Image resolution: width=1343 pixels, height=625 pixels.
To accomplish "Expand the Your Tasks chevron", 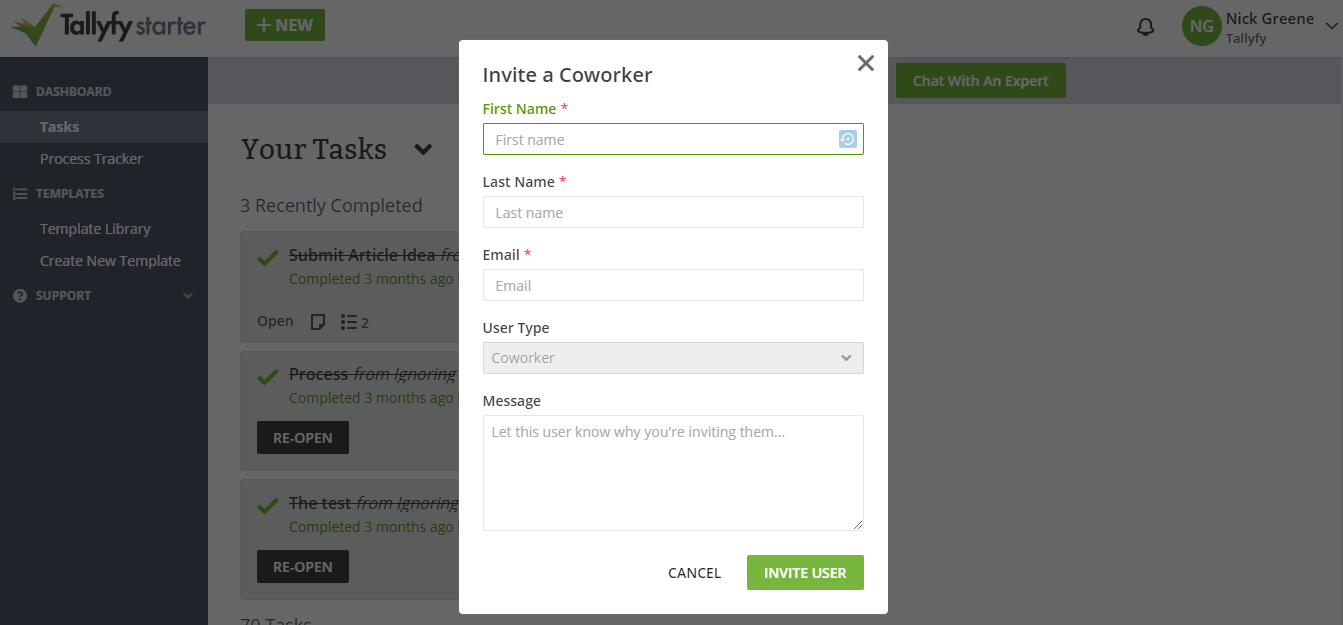I will (x=421, y=150).
